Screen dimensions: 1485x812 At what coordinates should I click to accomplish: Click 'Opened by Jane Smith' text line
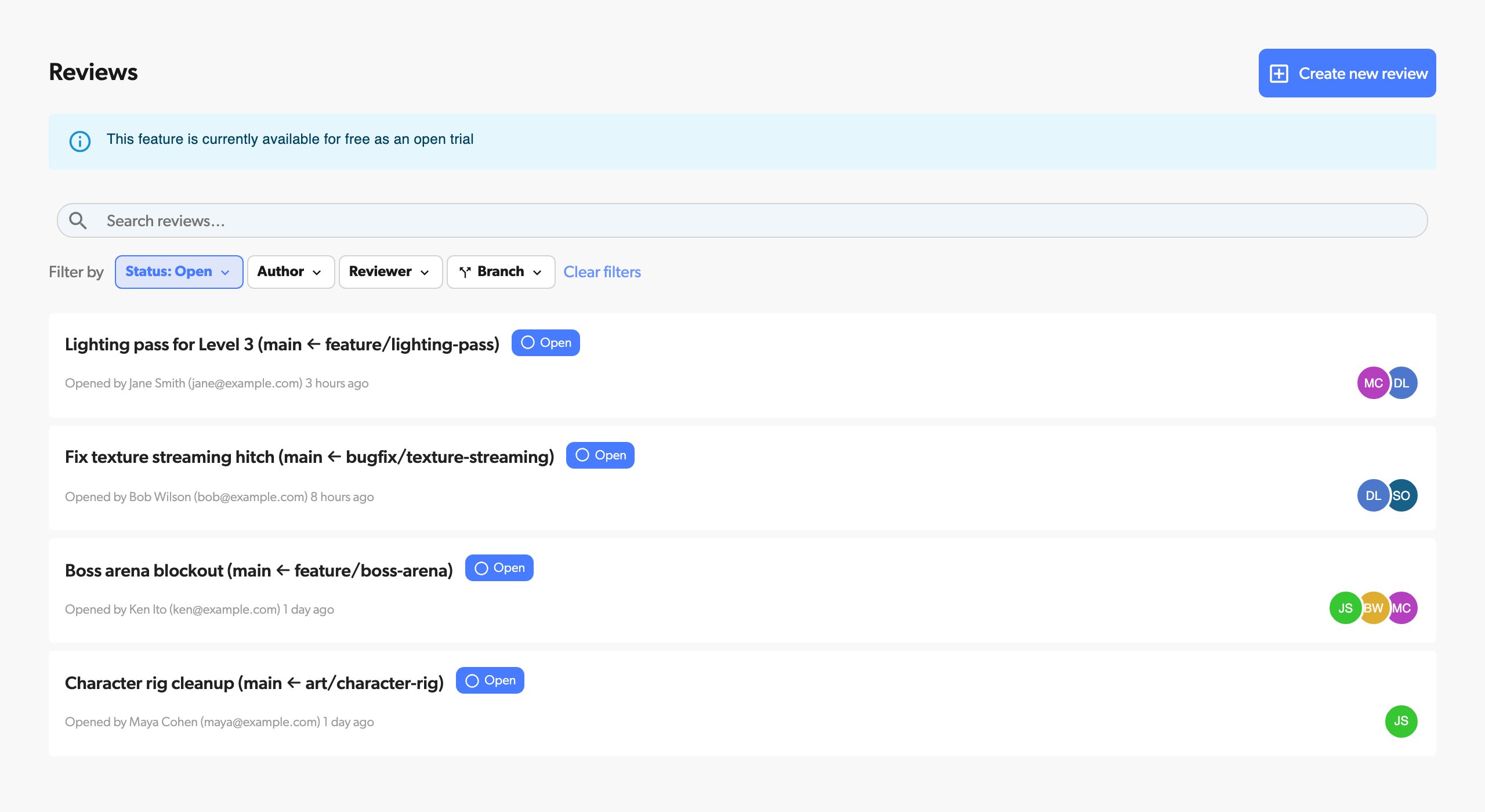pyautogui.click(x=217, y=383)
